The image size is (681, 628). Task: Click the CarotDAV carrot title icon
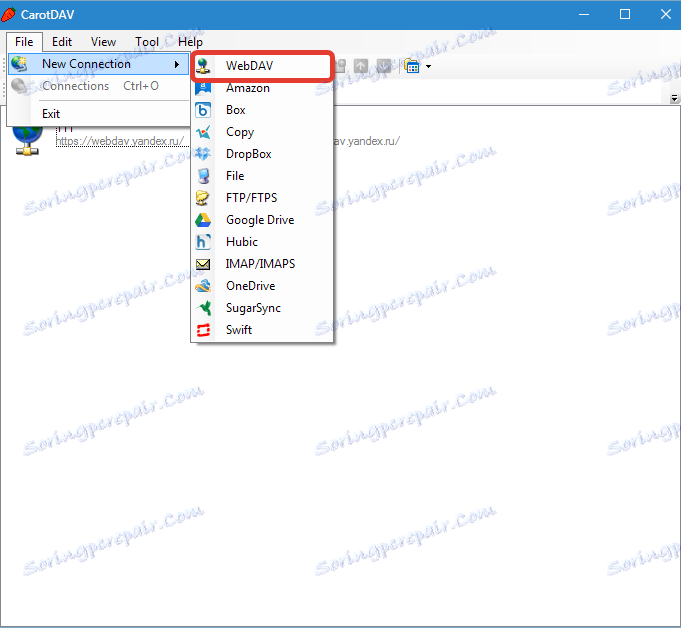9,15
